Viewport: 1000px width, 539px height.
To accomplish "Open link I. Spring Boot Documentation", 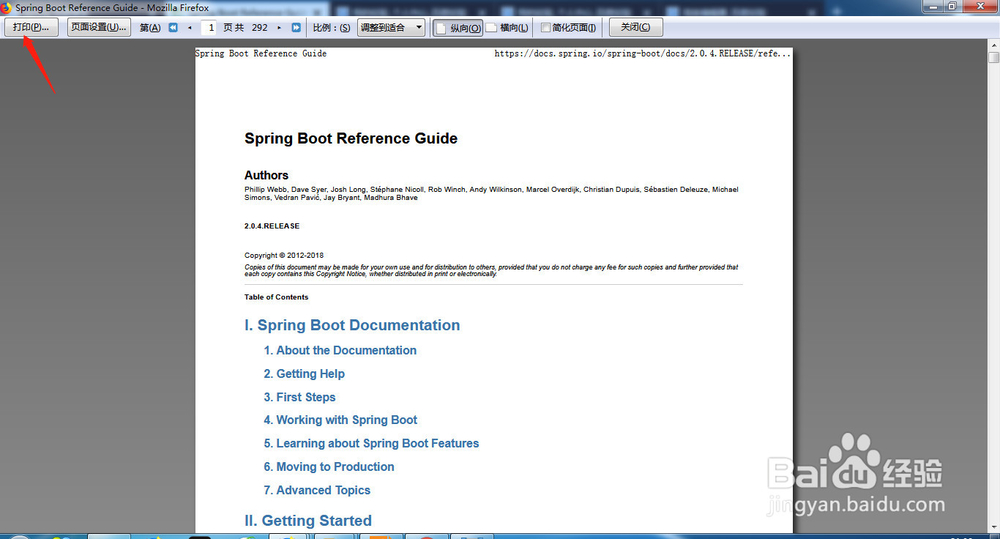I will point(352,325).
